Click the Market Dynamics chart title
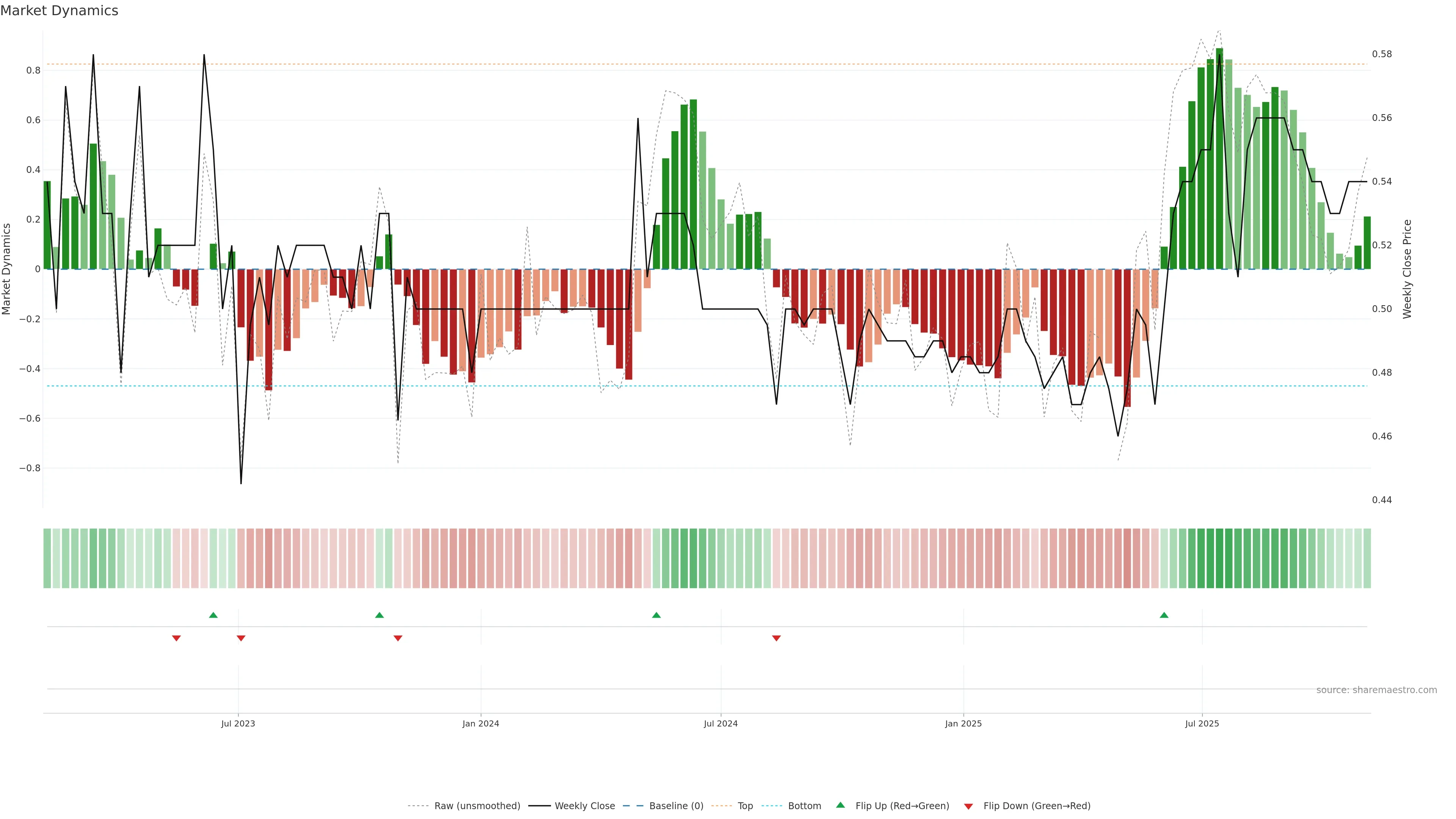Viewport: 1456px width, 819px height. (60, 11)
